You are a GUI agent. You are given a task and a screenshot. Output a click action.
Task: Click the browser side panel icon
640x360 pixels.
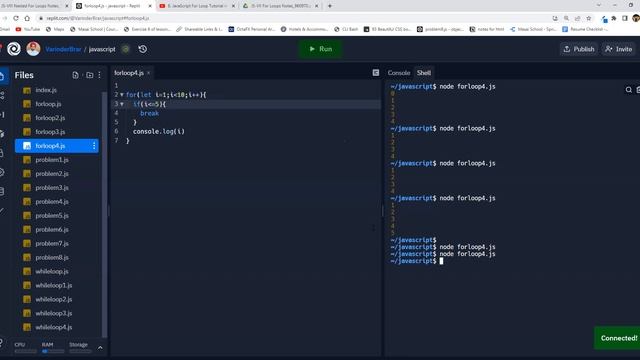pos(624,18)
